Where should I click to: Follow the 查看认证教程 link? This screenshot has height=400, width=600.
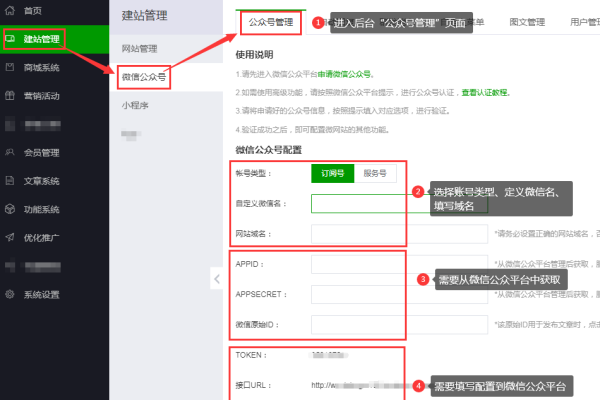pyautogui.click(x=484, y=92)
